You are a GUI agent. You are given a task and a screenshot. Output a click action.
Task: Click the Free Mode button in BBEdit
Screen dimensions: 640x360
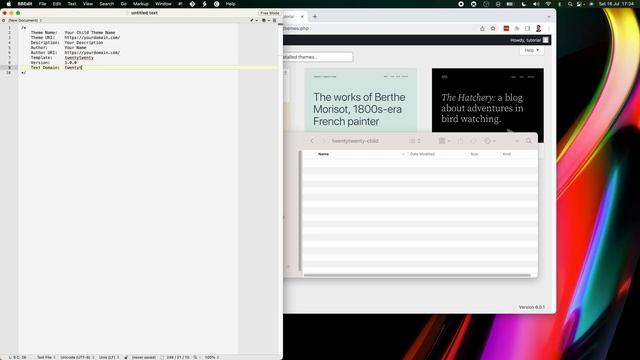click(x=269, y=13)
